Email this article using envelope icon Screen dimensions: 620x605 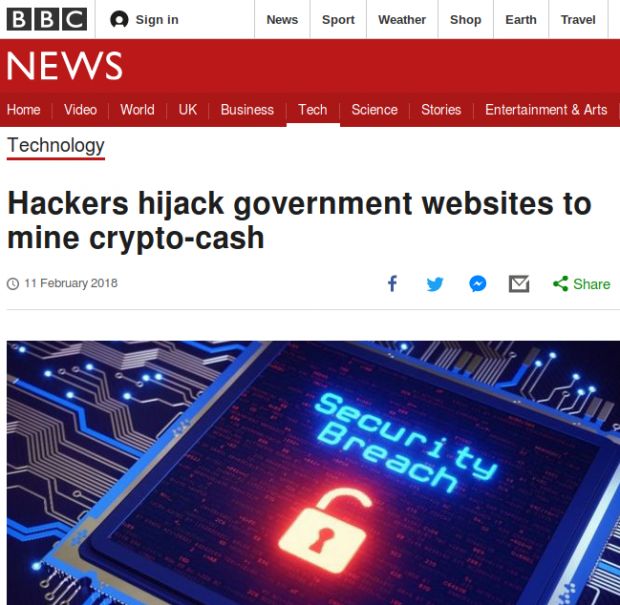[519, 284]
